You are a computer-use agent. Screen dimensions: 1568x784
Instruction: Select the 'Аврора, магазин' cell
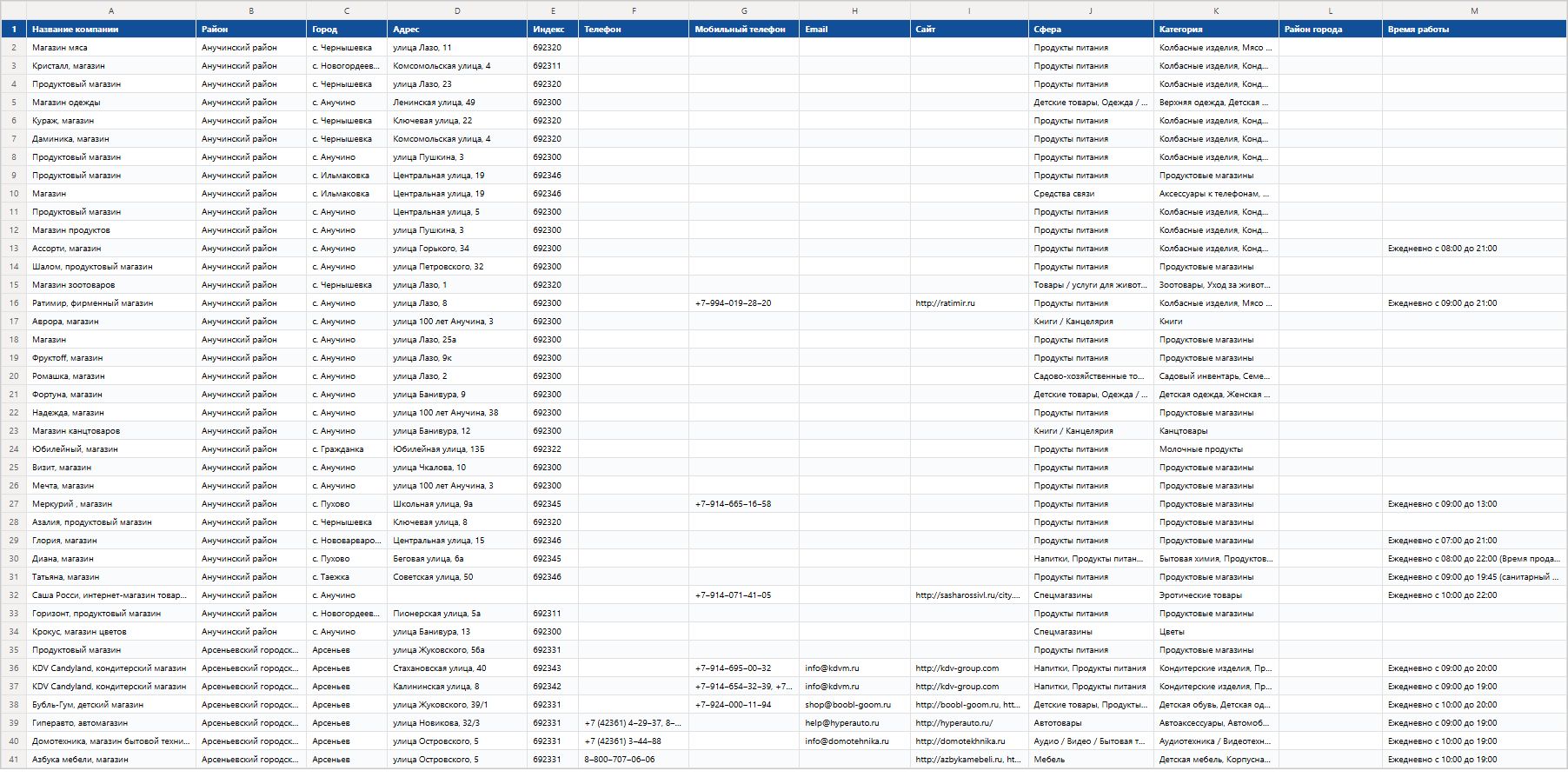pos(111,322)
